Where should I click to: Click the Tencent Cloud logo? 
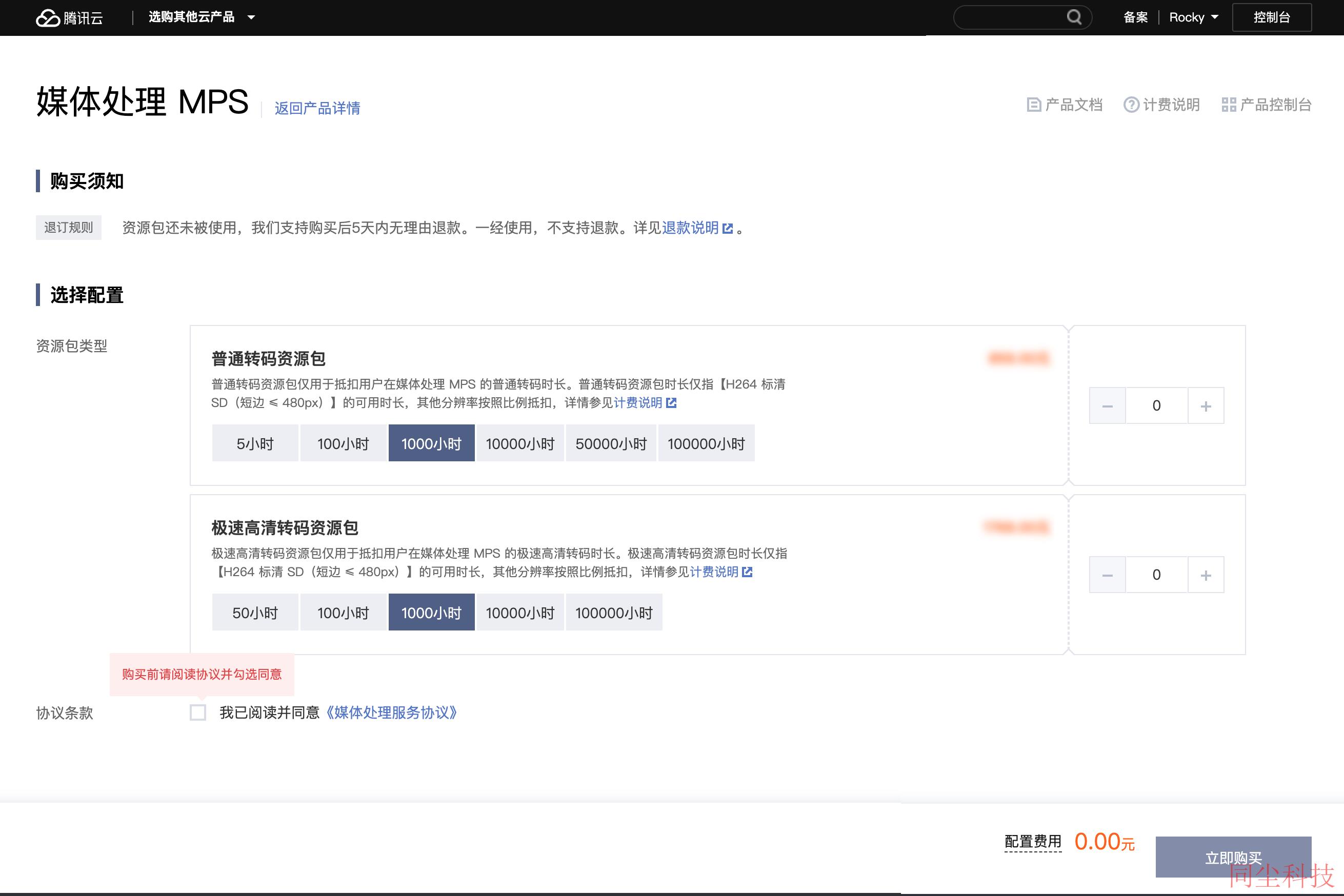69,18
